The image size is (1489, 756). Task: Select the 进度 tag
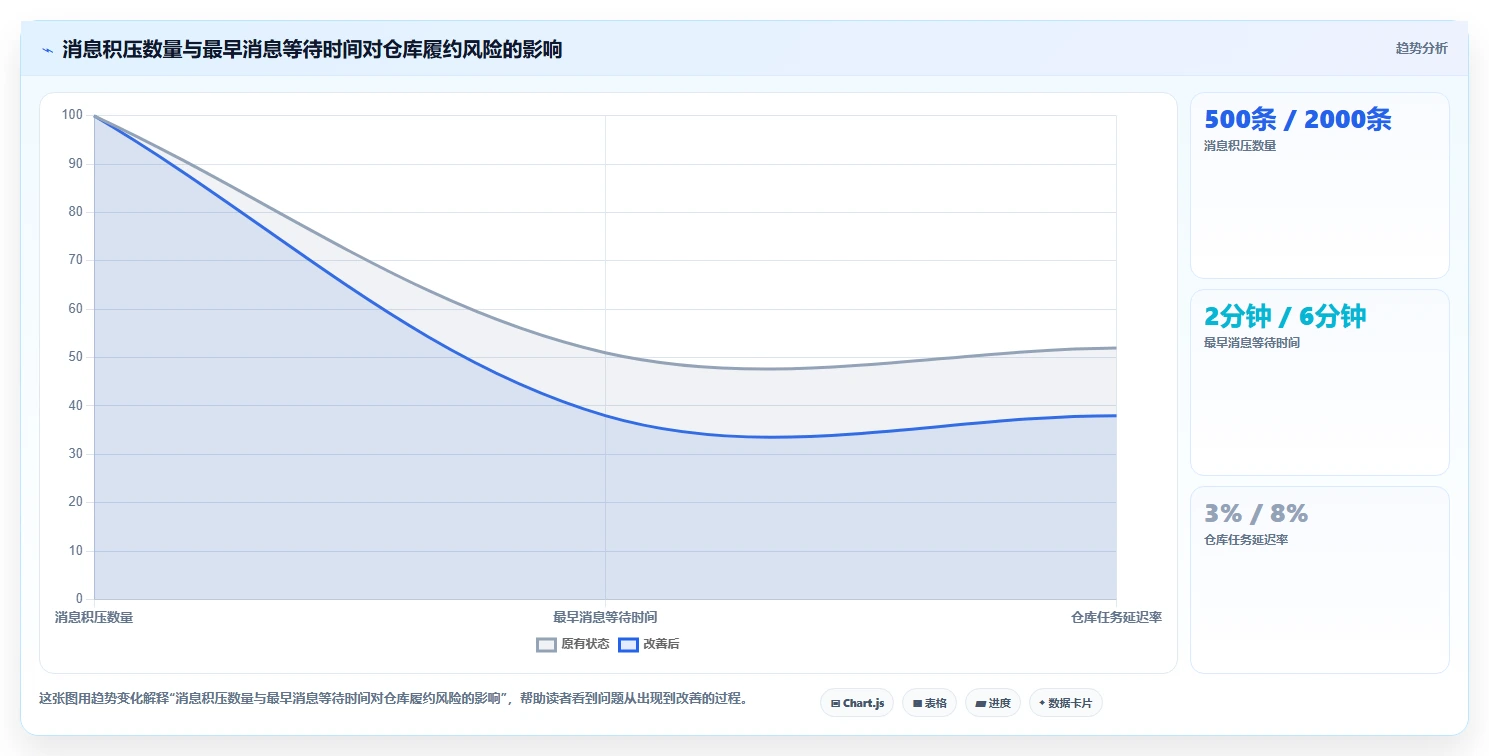click(993, 703)
